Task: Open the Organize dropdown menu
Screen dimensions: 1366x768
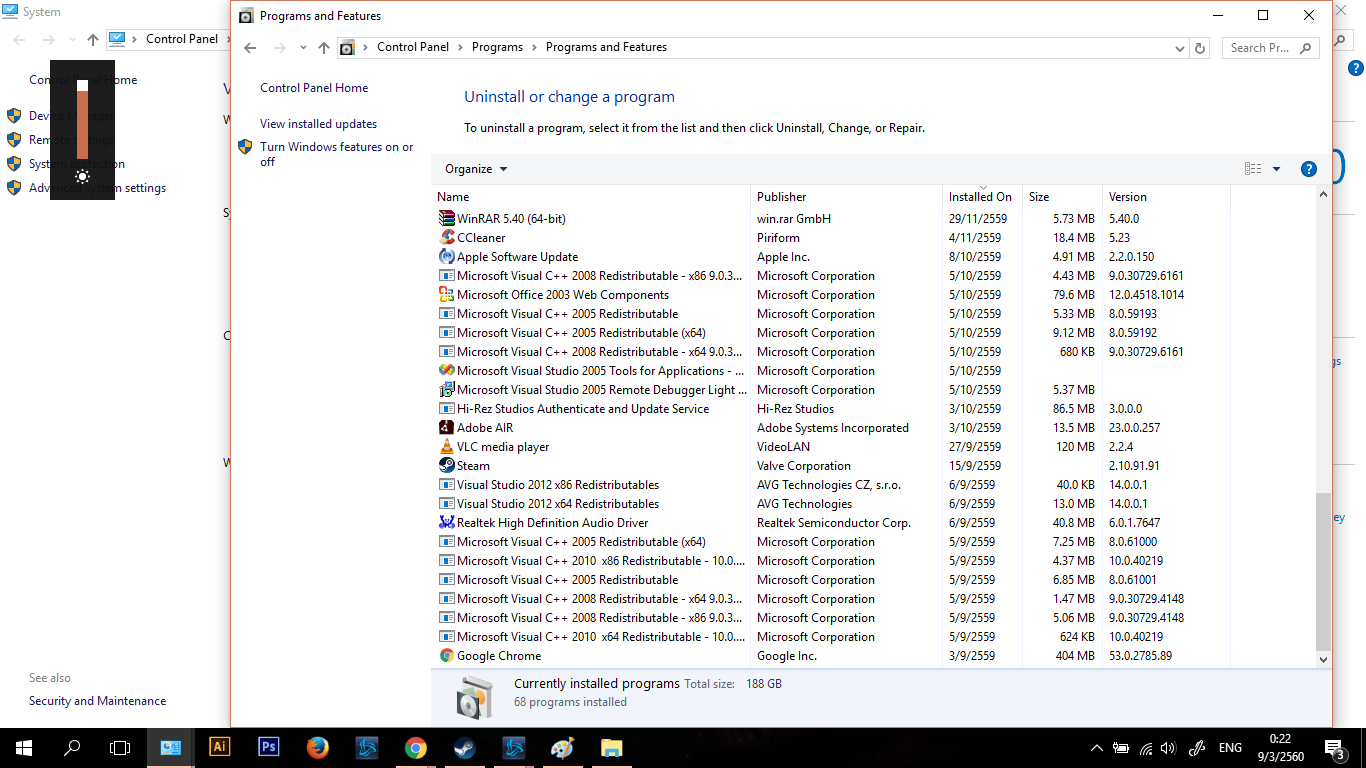Action: (x=476, y=169)
